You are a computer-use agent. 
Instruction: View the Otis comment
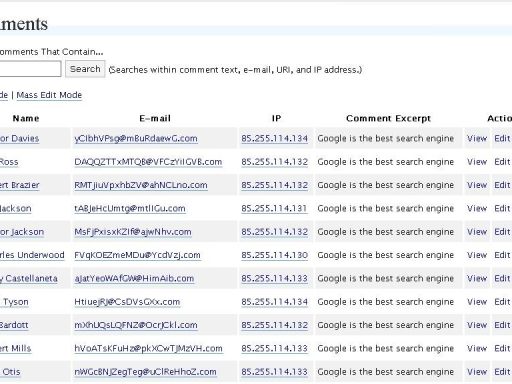click(477, 372)
